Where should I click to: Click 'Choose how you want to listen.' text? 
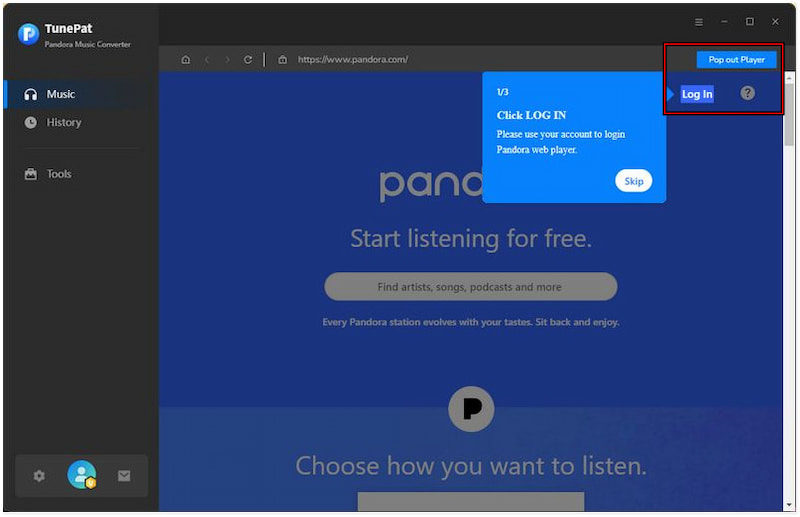[x=471, y=466]
